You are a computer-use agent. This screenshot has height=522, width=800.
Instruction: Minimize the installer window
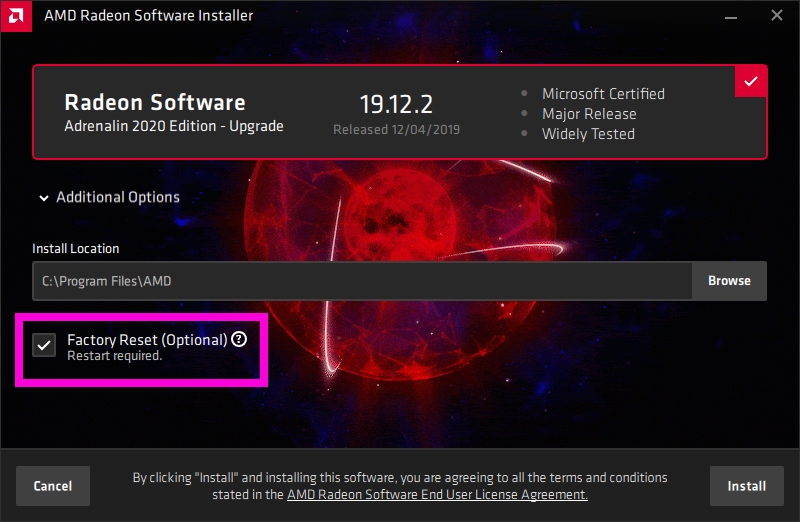(x=731, y=16)
